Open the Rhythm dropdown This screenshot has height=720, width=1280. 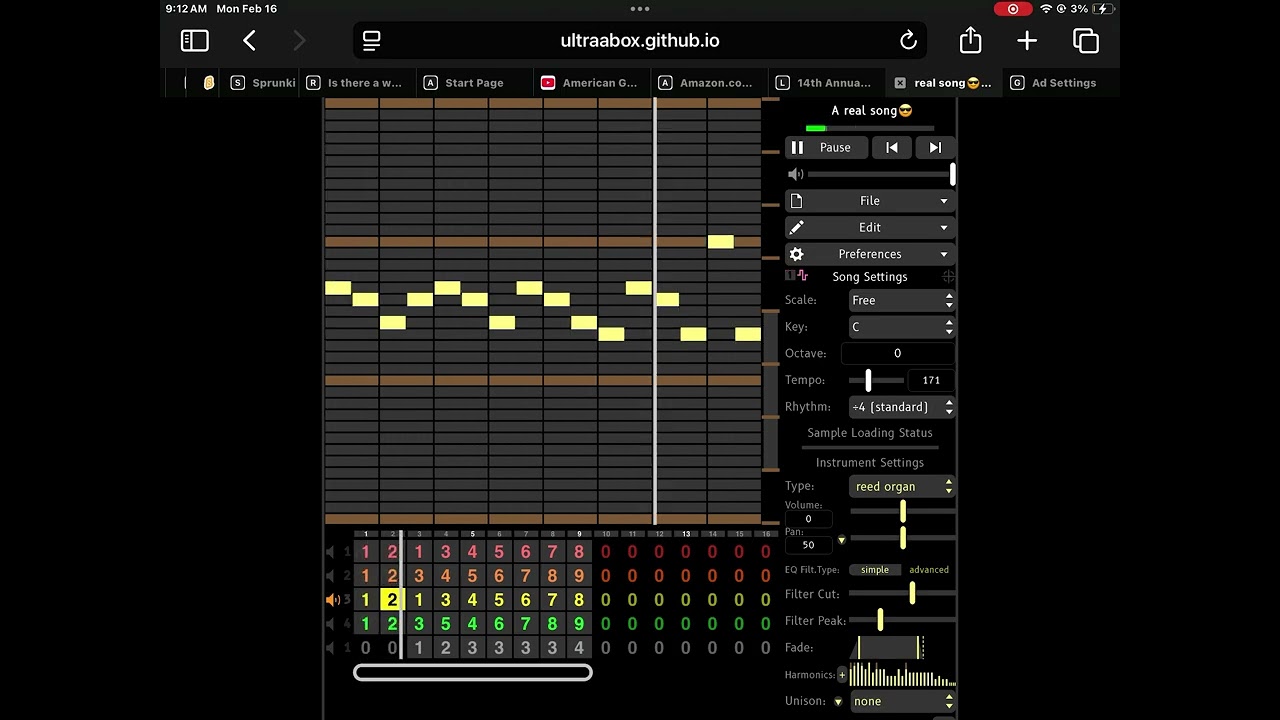click(x=902, y=407)
